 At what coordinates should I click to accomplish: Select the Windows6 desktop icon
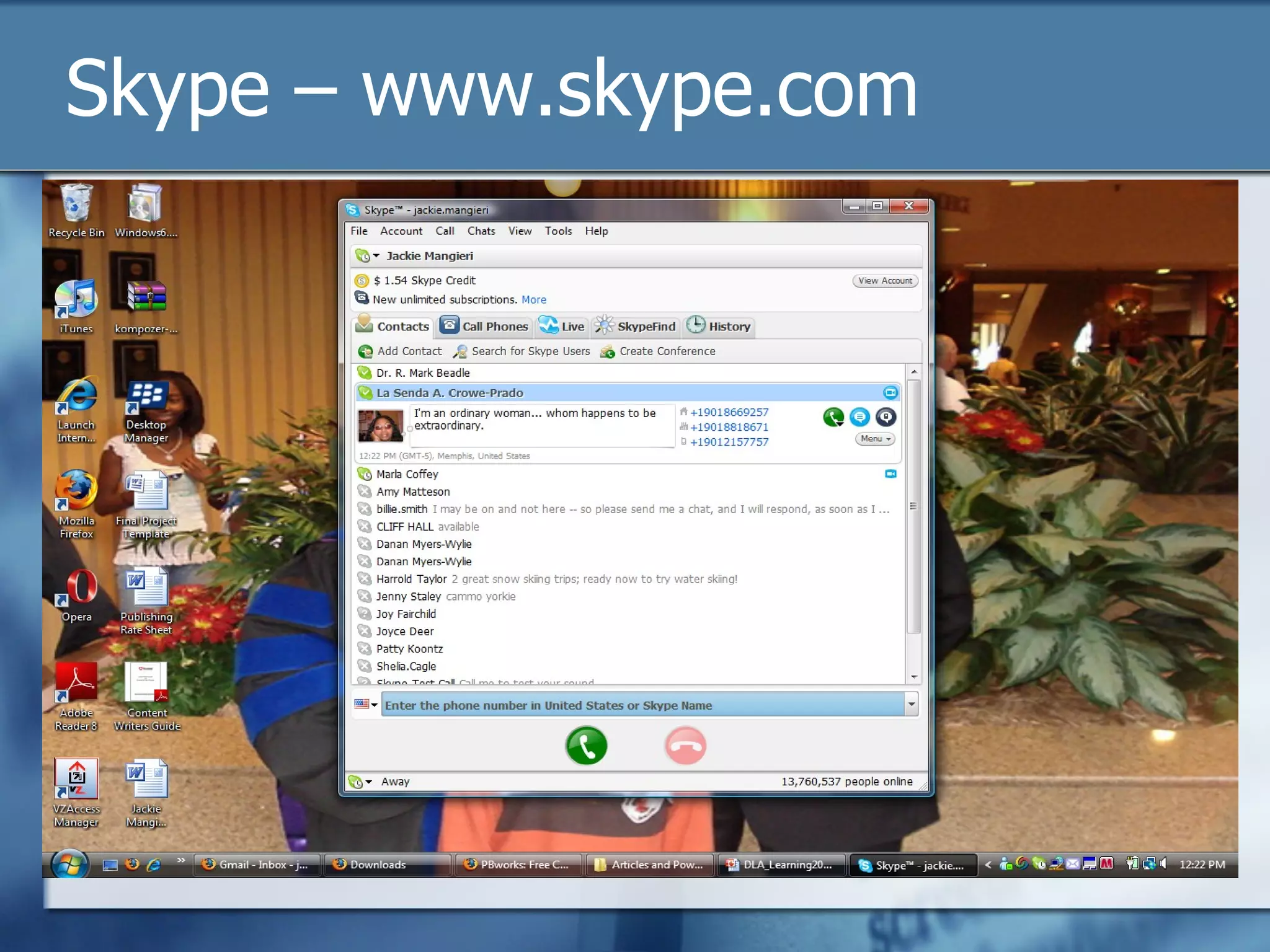tap(146, 211)
